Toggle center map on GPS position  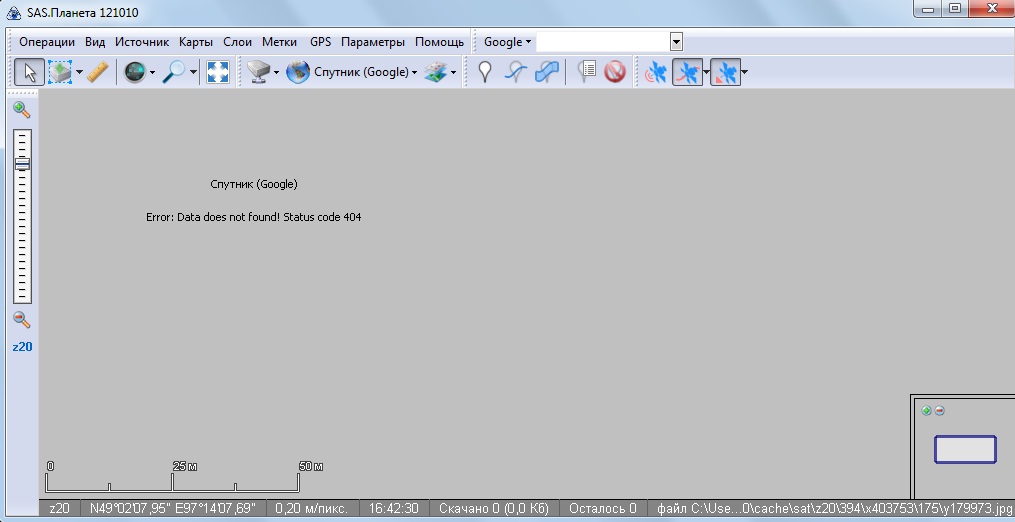coord(725,72)
